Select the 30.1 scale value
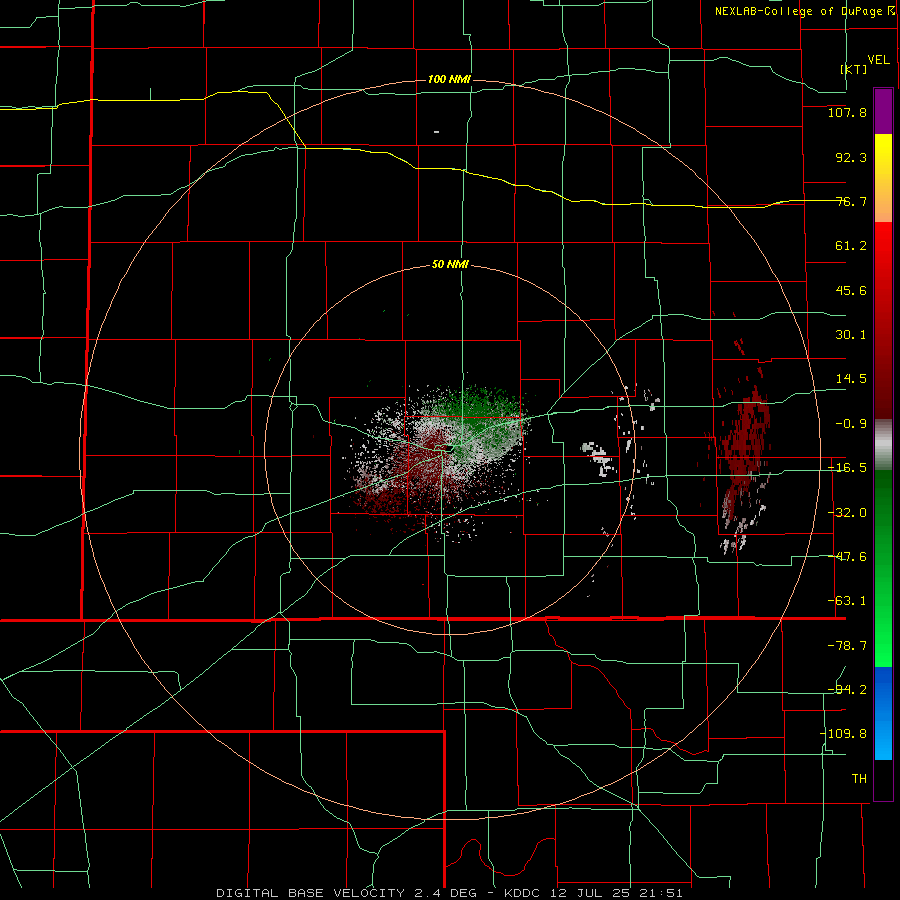The width and height of the screenshot is (900, 900). [851, 335]
